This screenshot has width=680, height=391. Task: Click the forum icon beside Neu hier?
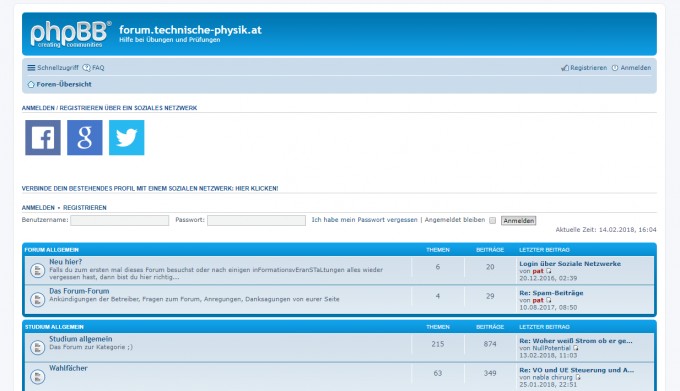37,270
